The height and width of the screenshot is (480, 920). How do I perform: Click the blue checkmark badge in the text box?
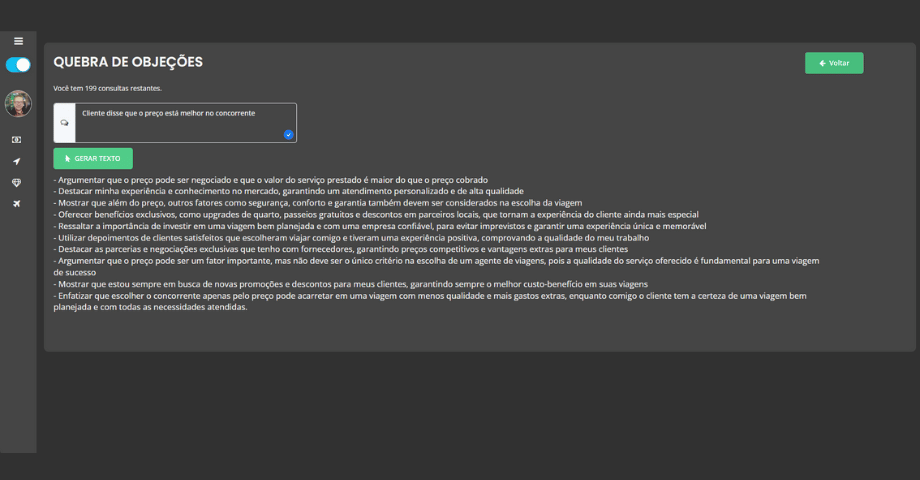click(288, 134)
